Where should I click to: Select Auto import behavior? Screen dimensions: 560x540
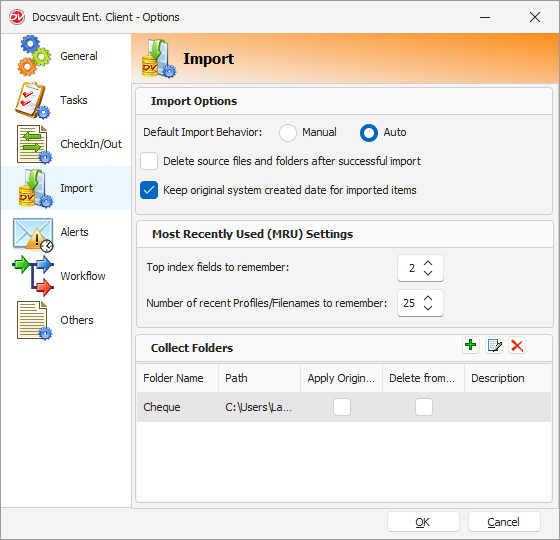point(369,133)
